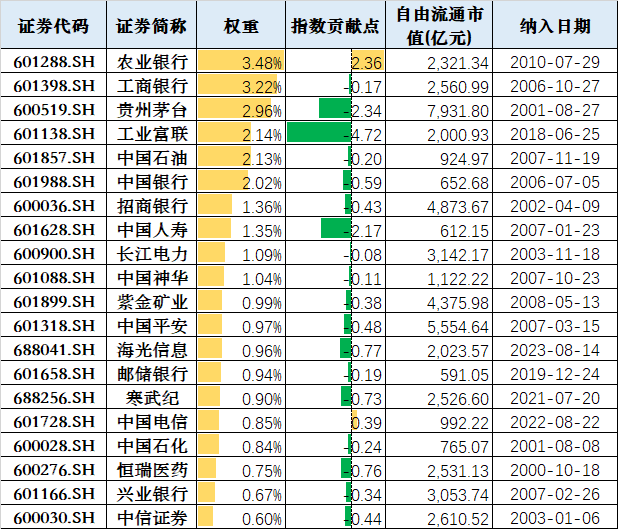
Task: Select cell with code 601288.SH
Action: tap(53, 61)
